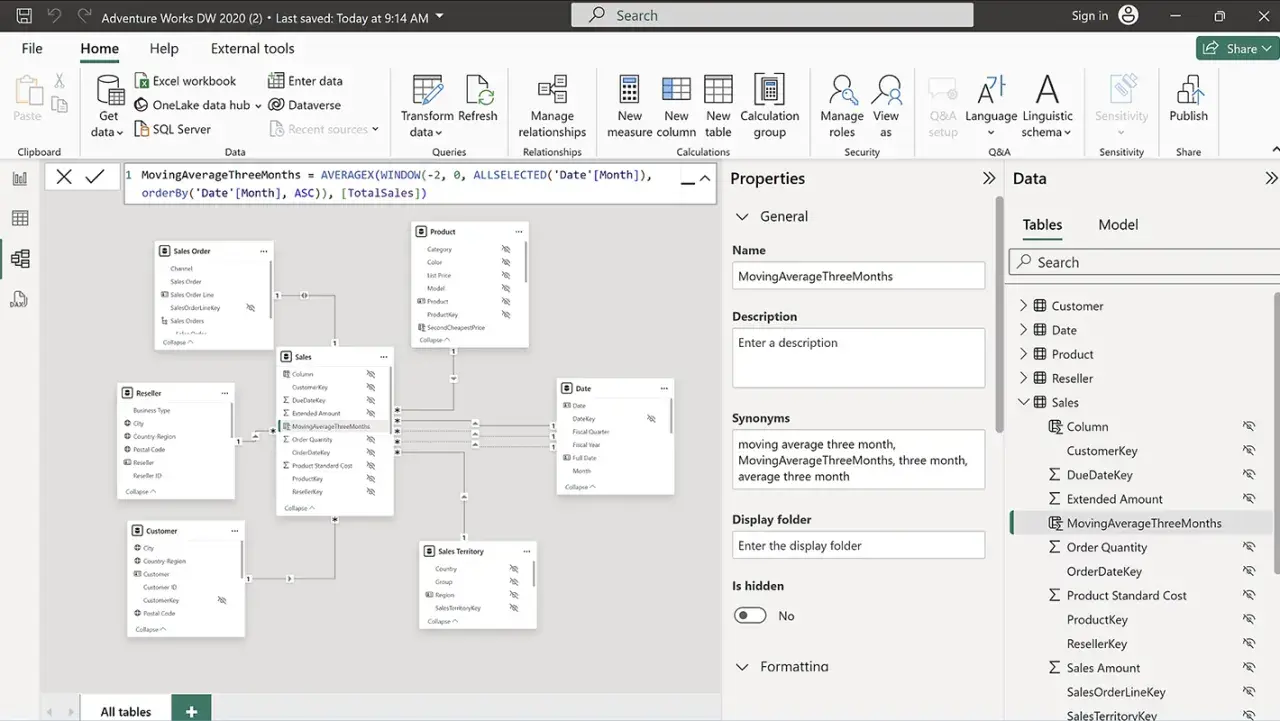Toggle visibility of CustomerKey in Data pane

[1248, 451]
